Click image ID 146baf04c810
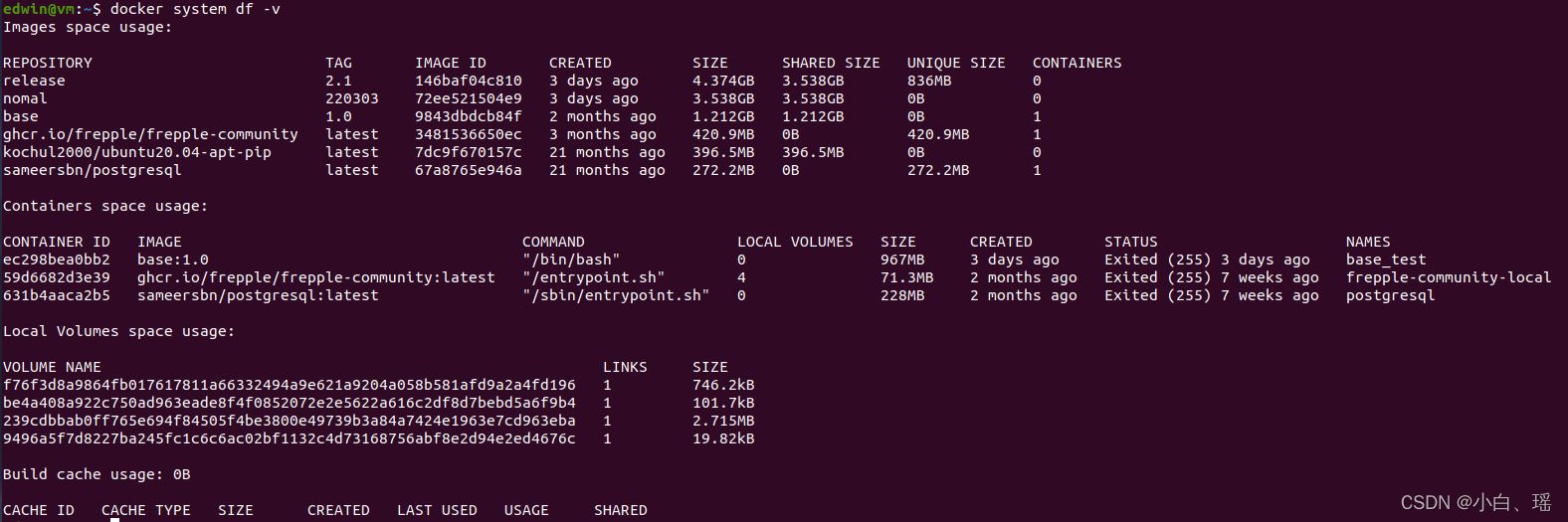Screen dimensions: 1568x522 [469, 81]
